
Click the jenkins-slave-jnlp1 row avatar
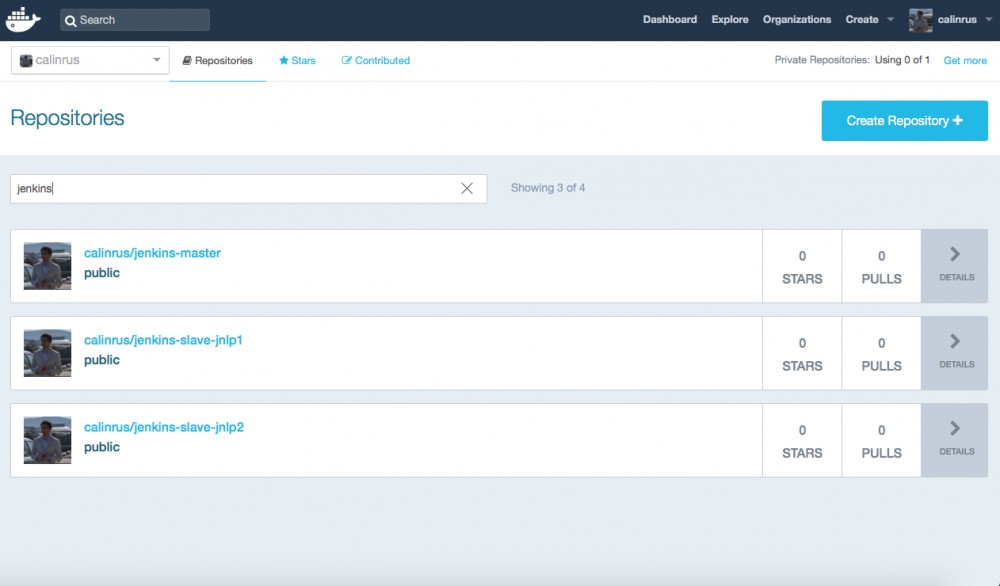tap(47, 353)
